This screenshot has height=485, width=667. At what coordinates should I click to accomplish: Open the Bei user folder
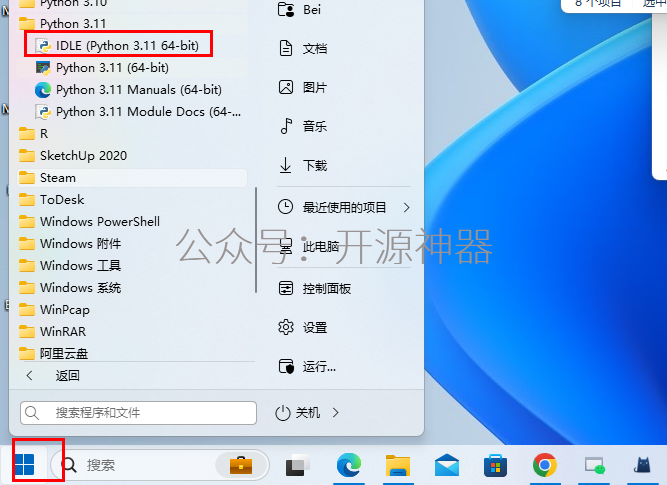[299, 9]
